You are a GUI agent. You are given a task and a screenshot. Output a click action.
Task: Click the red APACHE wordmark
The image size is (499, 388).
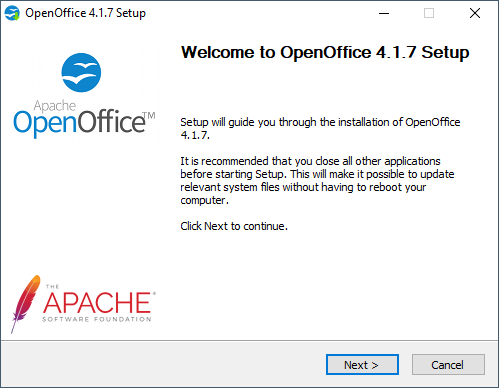coord(97,302)
